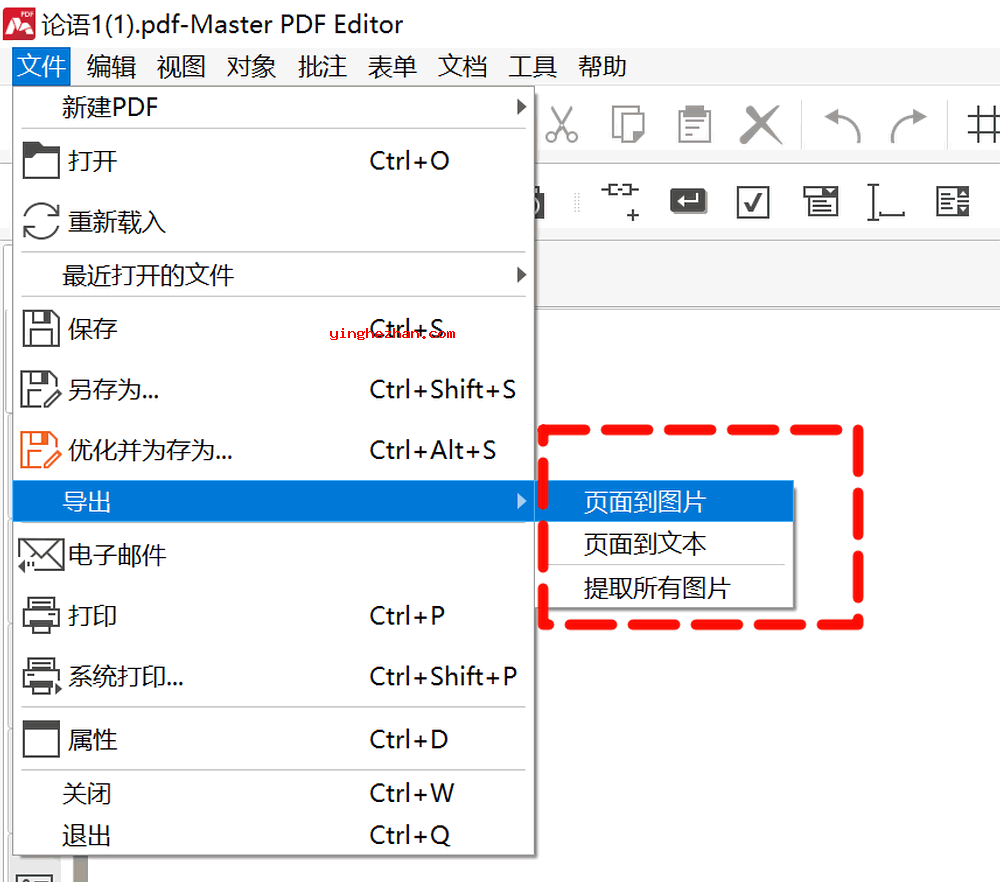Choose 页面到文本 export option
The image size is (1000, 882).
click(665, 543)
